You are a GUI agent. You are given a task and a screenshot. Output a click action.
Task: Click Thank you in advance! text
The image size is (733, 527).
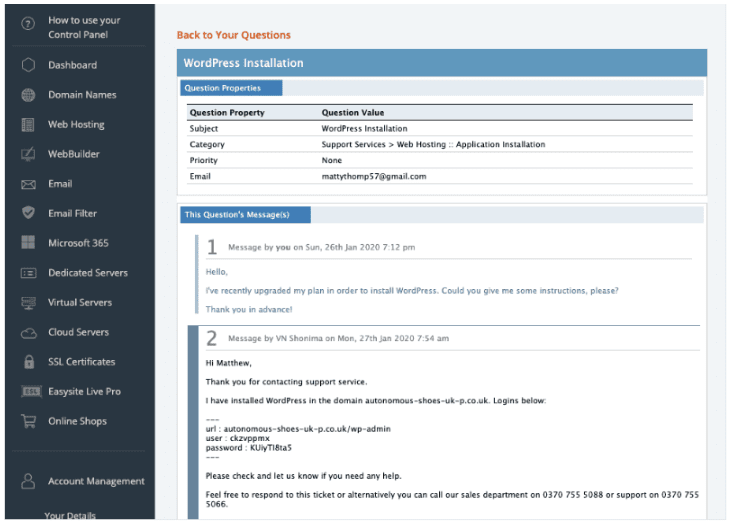pyautogui.click(x=249, y=310)
